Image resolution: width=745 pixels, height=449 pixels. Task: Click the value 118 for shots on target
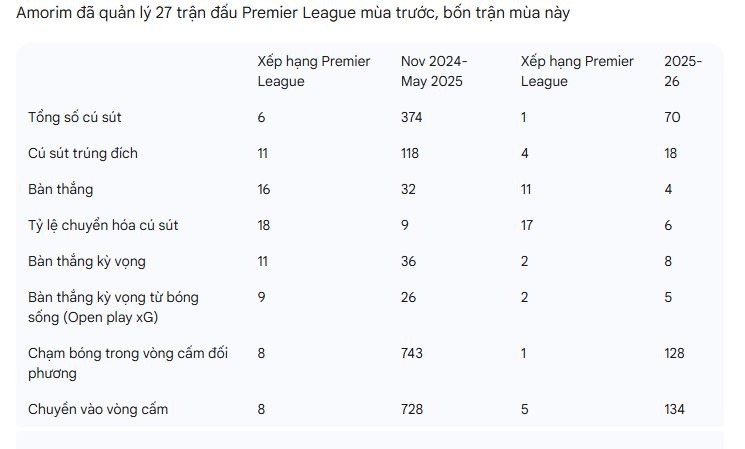(410, 153)
